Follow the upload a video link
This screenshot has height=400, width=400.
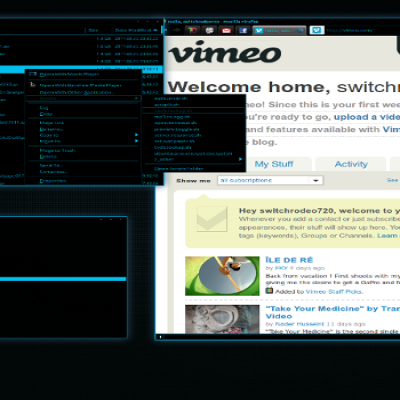point(367,117)
